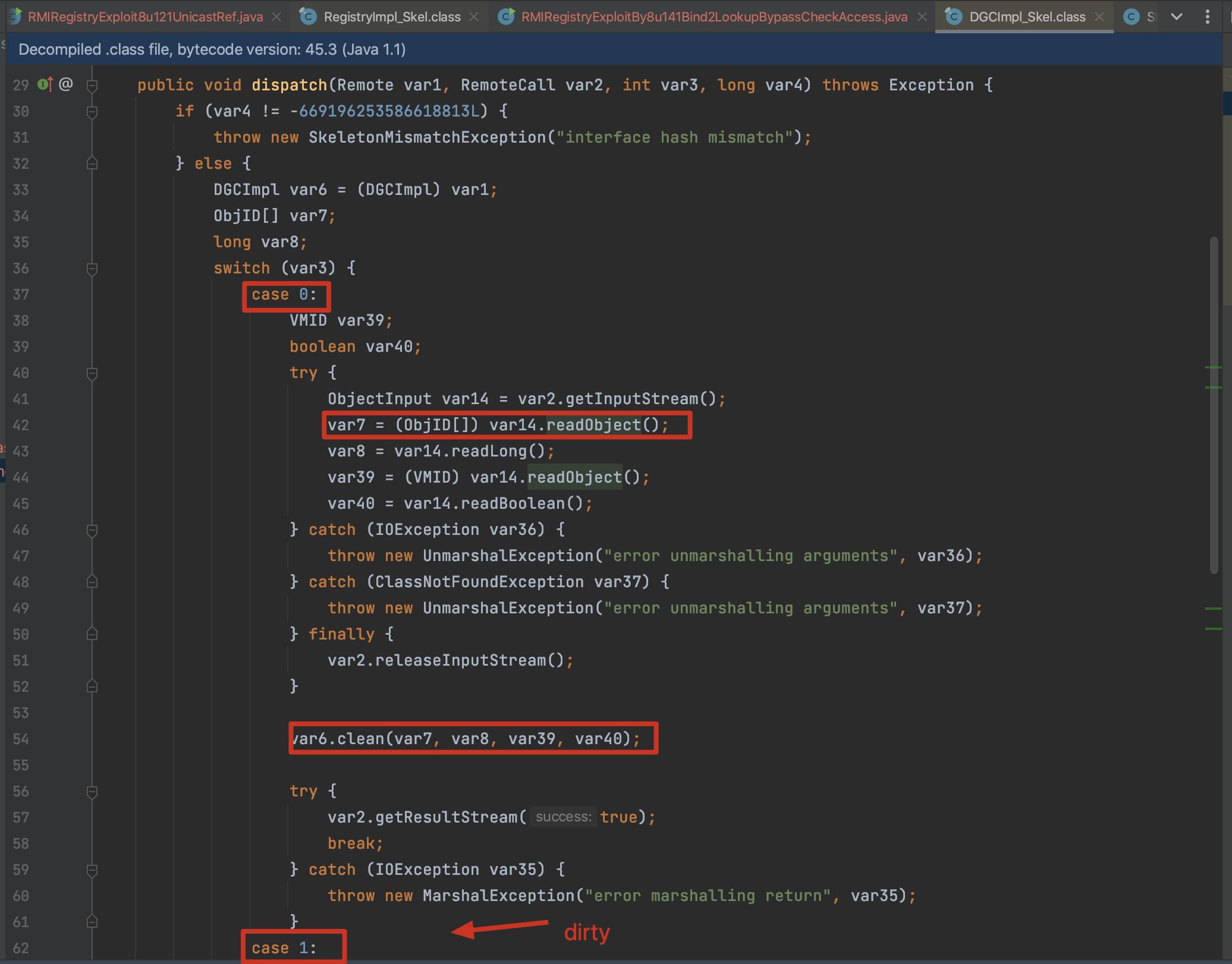Collapse switch block fold at line 36
Viewport: 1232px width, 964px height.
(x=92, y=269)
